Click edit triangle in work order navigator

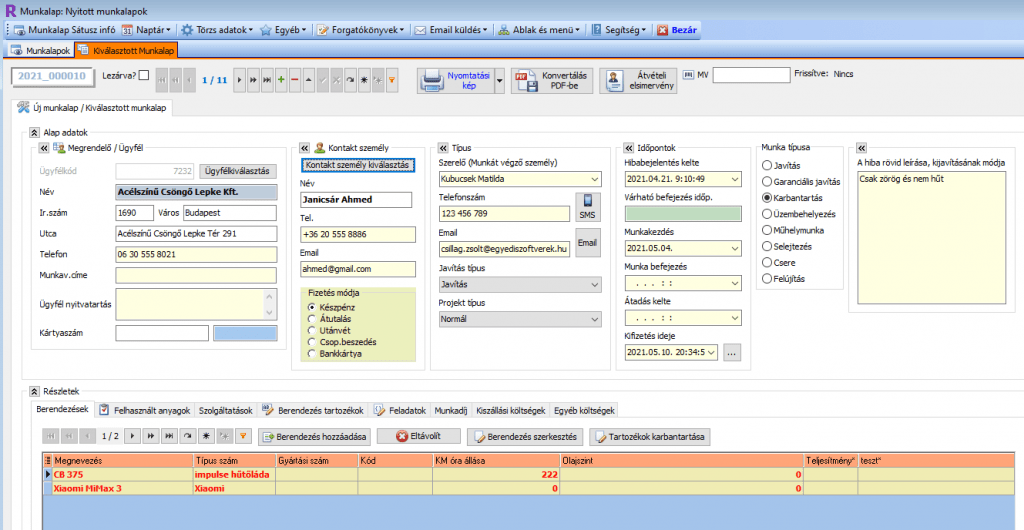point(308,79)
